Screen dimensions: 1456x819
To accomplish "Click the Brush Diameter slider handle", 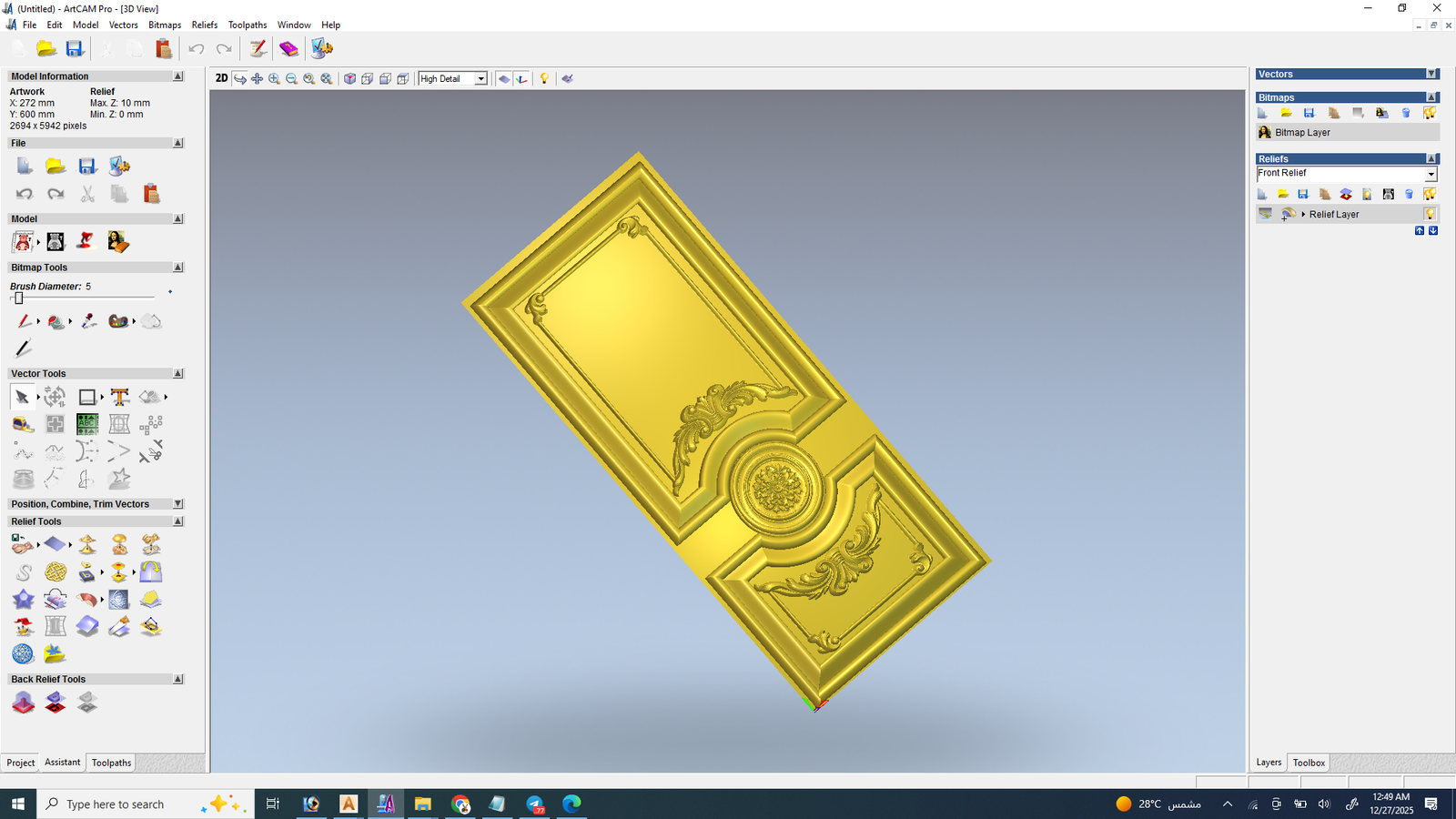I will click(x=18, y=298).
